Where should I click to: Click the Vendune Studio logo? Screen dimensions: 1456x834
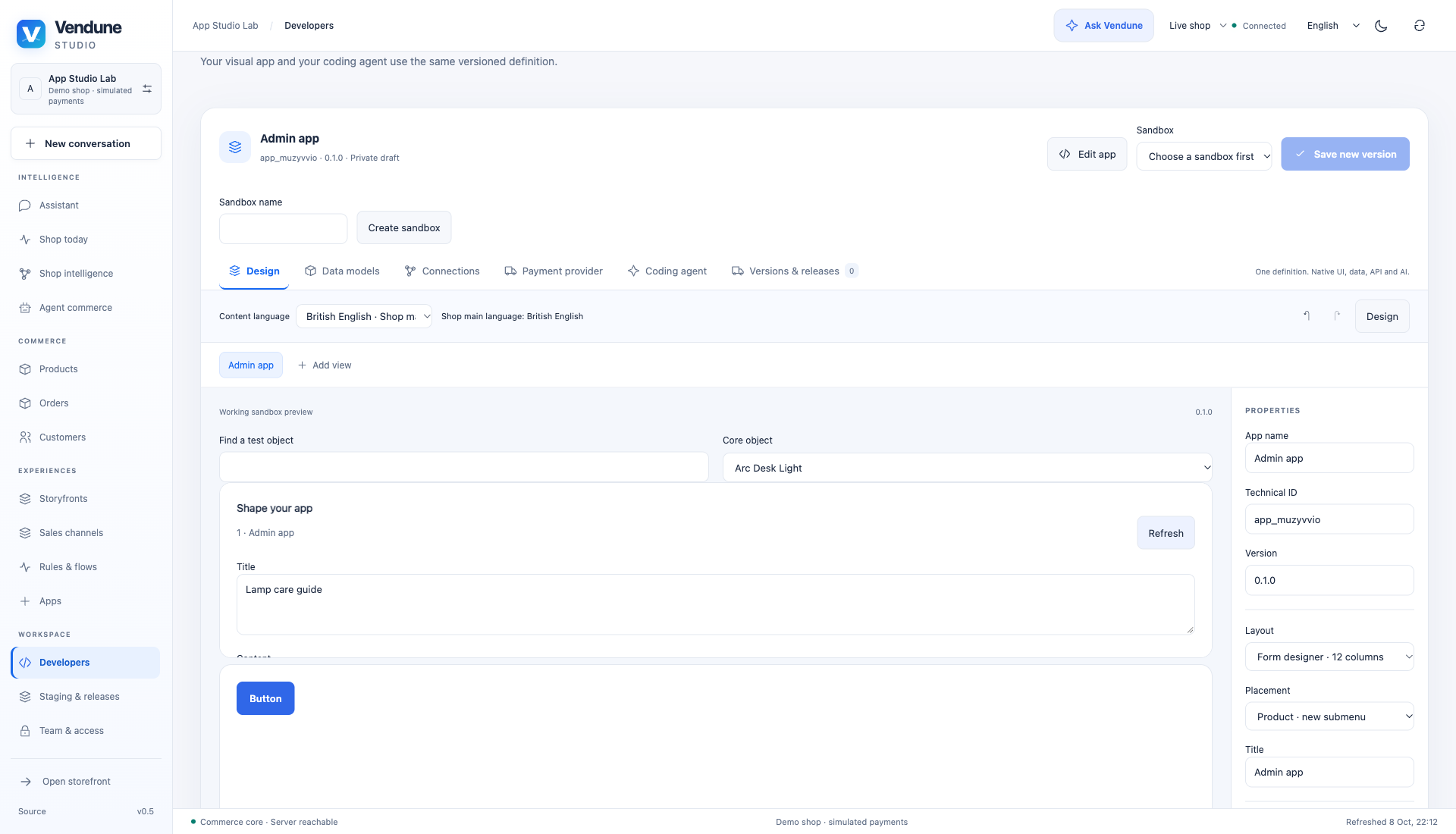point(69,34)
